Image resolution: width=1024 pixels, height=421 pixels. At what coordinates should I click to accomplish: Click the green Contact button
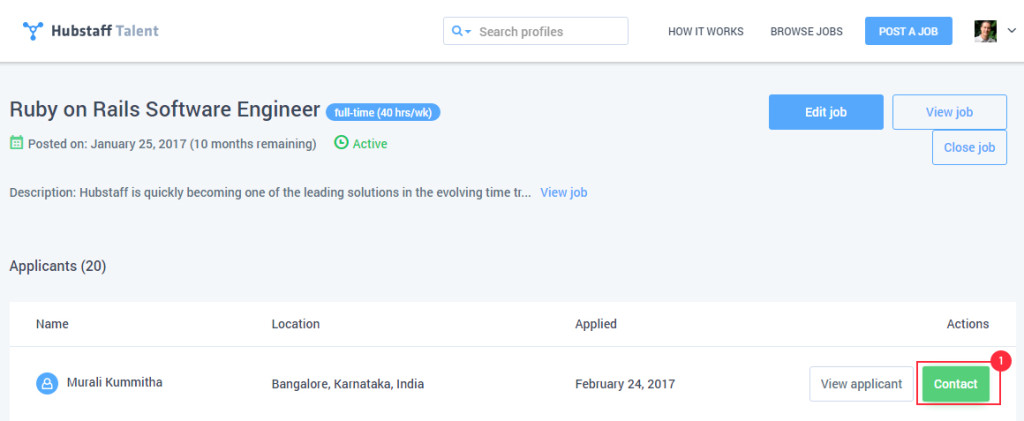point(955,384)
